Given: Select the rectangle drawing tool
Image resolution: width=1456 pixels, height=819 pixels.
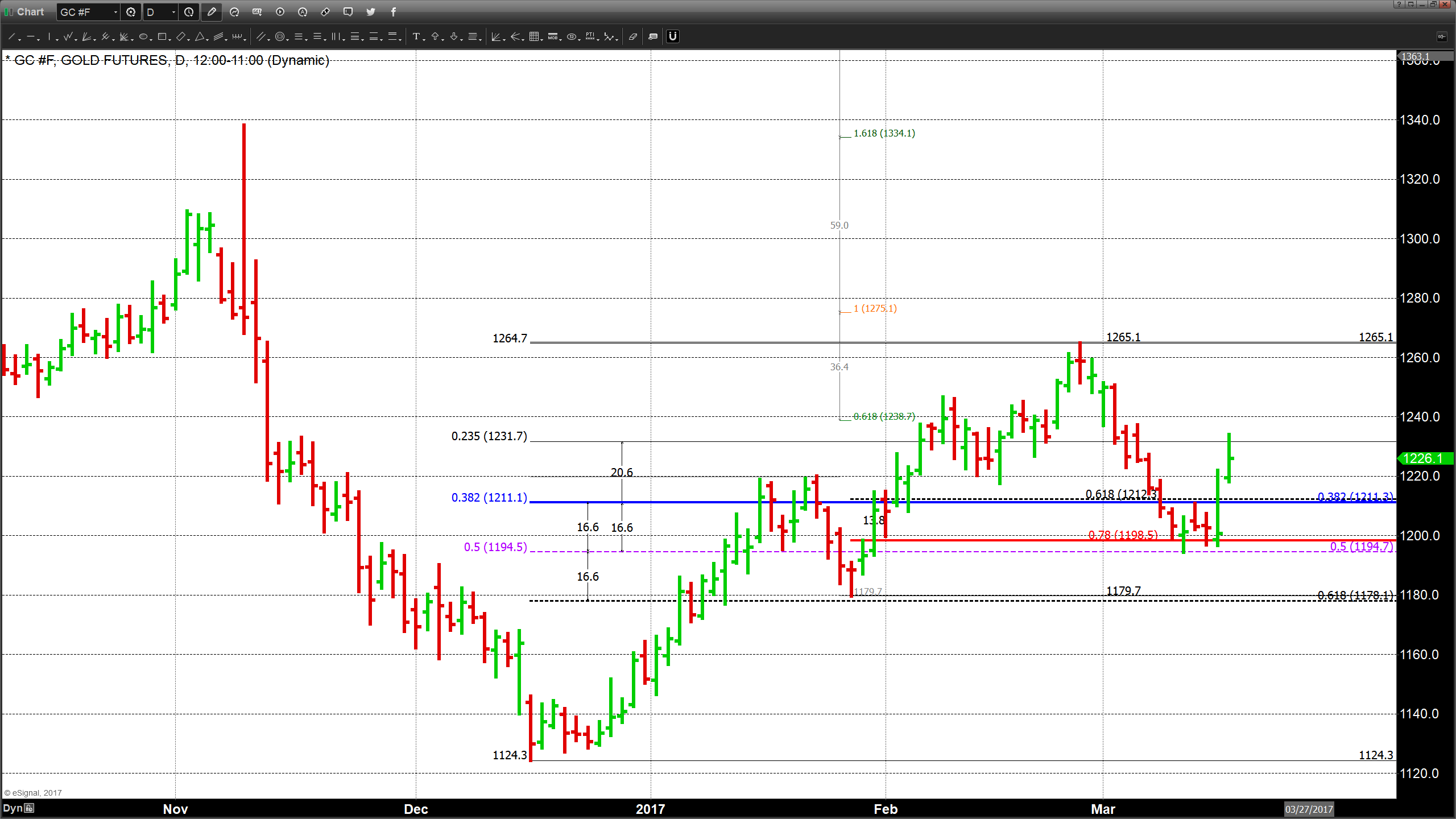Looking at the screenshot, I should (x=162, y=37).
